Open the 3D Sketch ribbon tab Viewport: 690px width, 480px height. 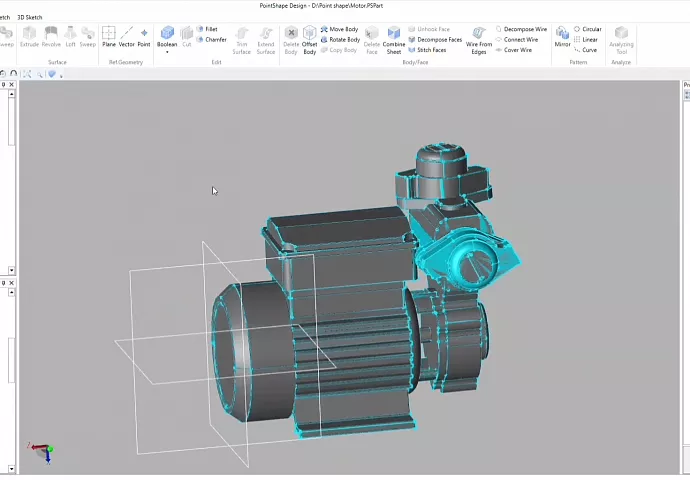(x=30, y=17)
